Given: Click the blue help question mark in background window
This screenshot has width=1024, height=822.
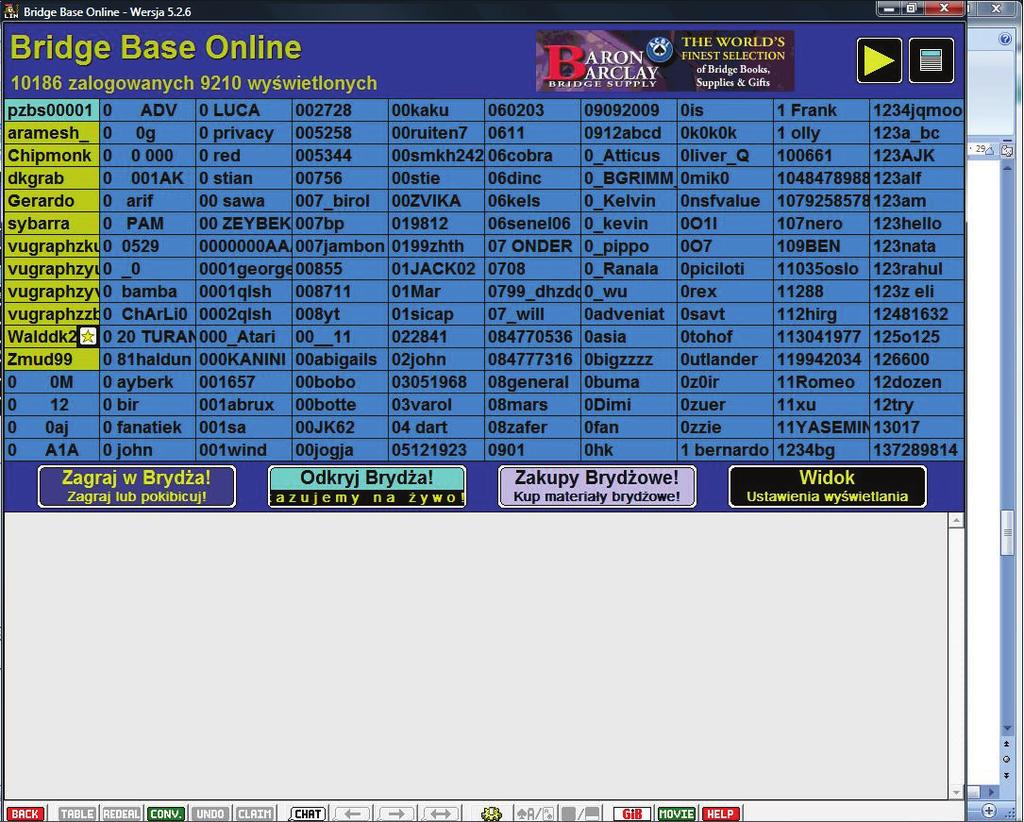Looking at the screenshot, I should [1006, 39].
